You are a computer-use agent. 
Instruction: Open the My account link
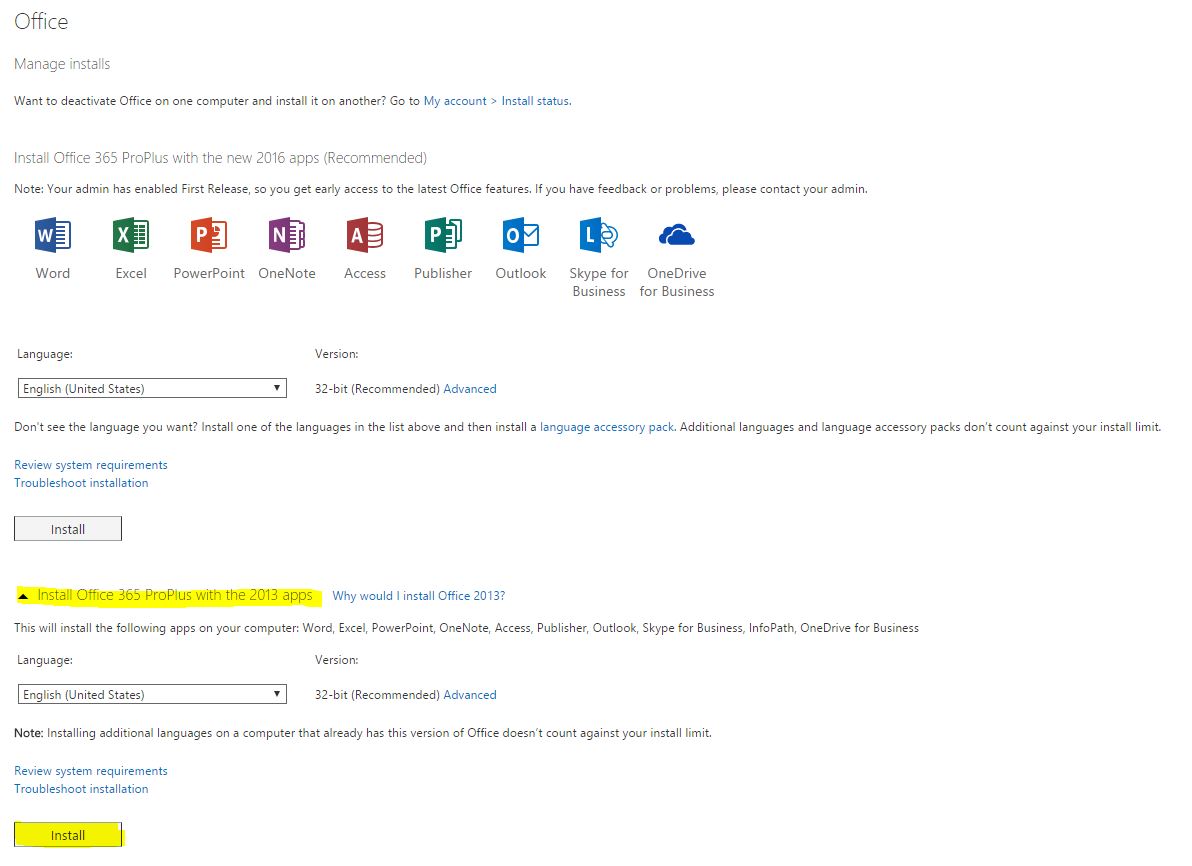pyautogui.click(x=455, y=101)
